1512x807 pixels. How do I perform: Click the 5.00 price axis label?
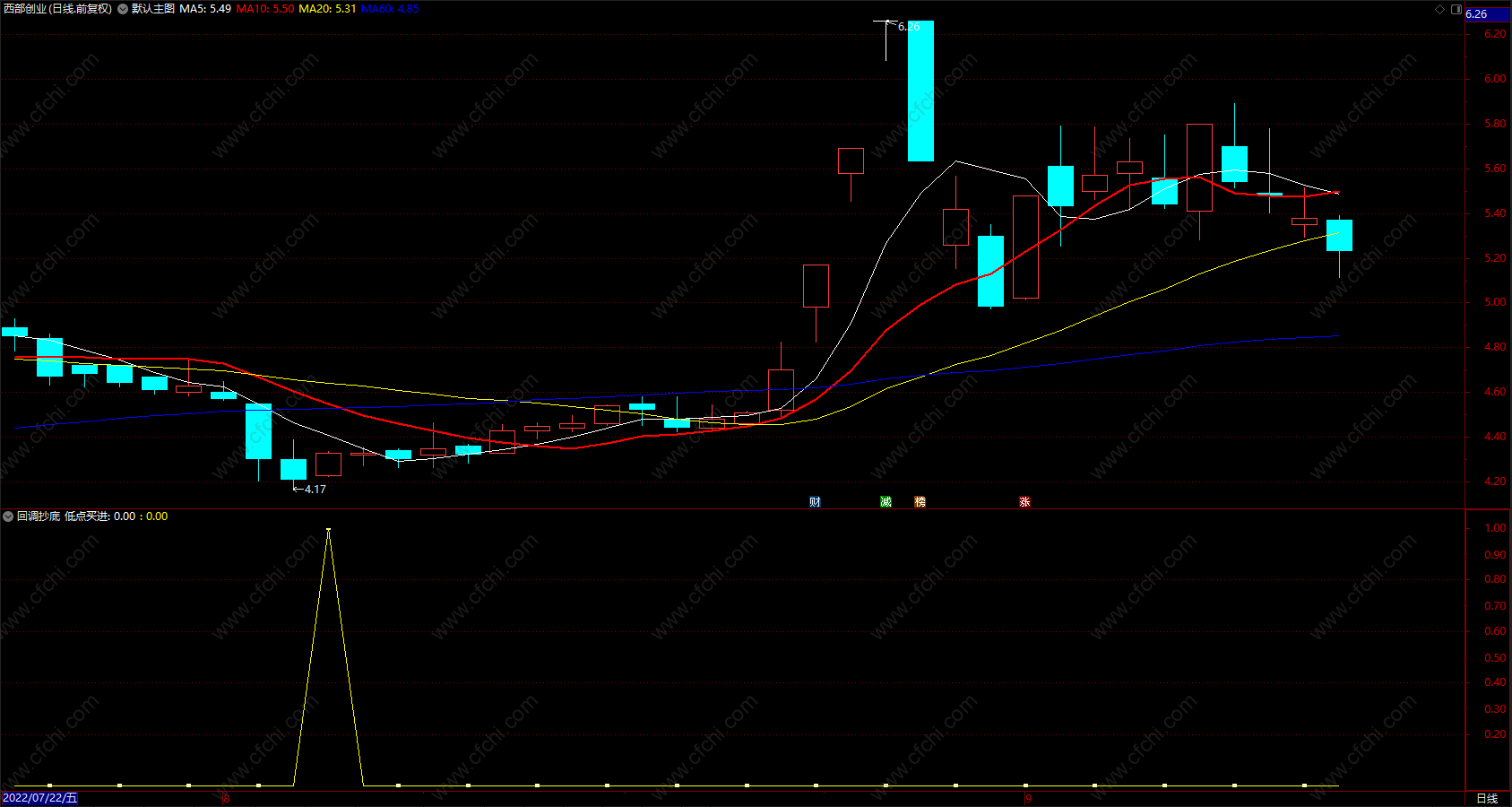pos(1495,303)
